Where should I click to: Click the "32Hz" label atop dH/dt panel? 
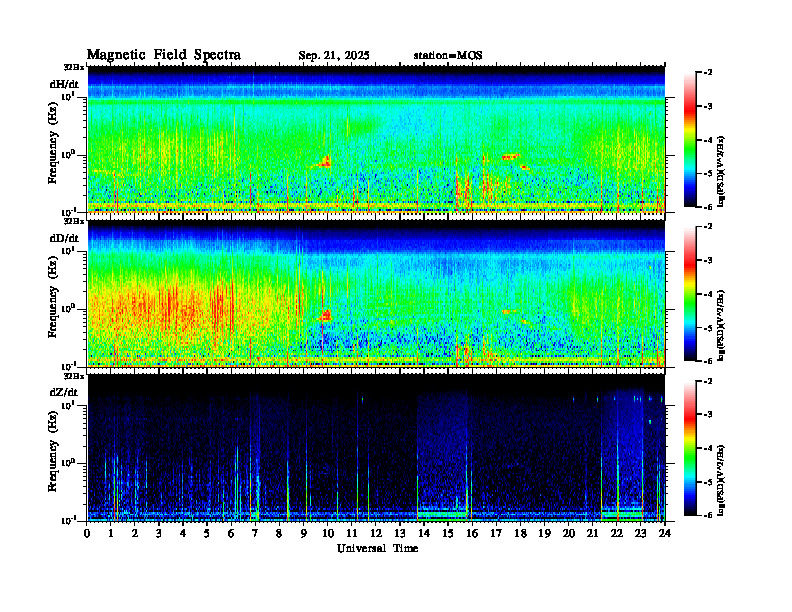[74, 67]
